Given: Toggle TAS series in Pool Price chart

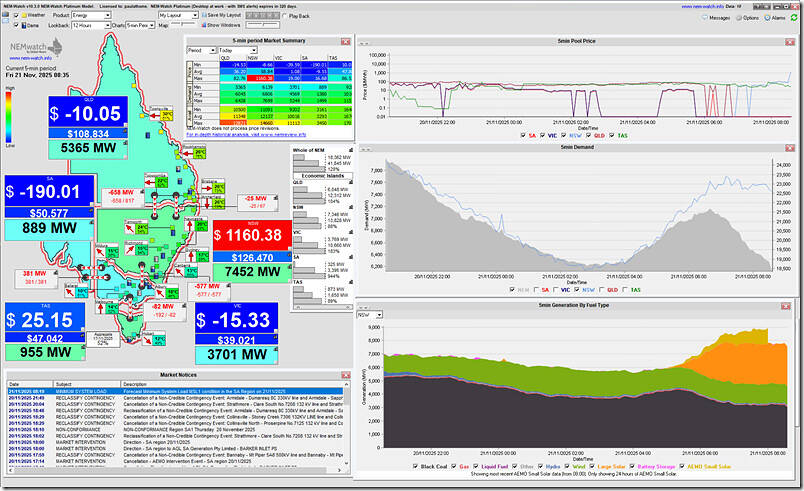Looking at the screenshot, I should [x=612, y=136].
